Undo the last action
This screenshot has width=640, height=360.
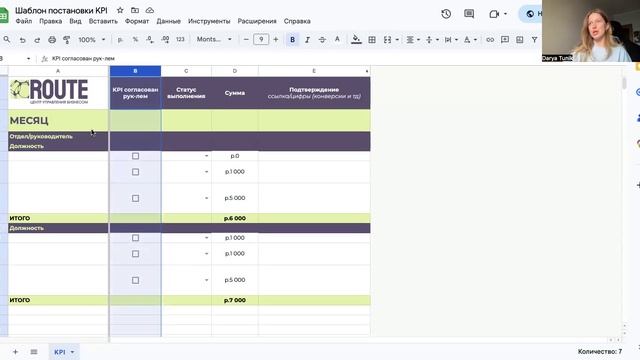(22, 40)
